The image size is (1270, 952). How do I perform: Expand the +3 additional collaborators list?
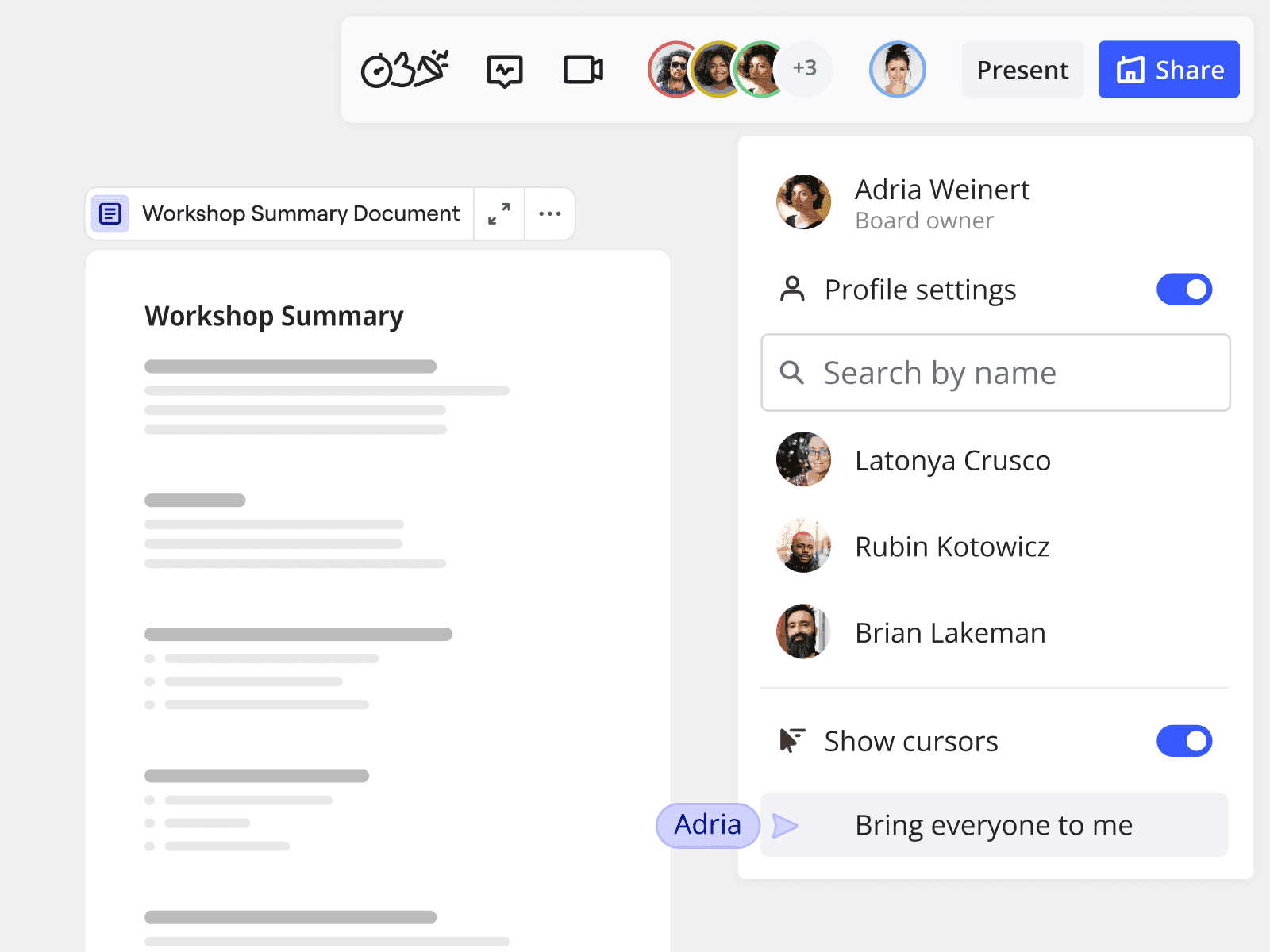(805, 69)
